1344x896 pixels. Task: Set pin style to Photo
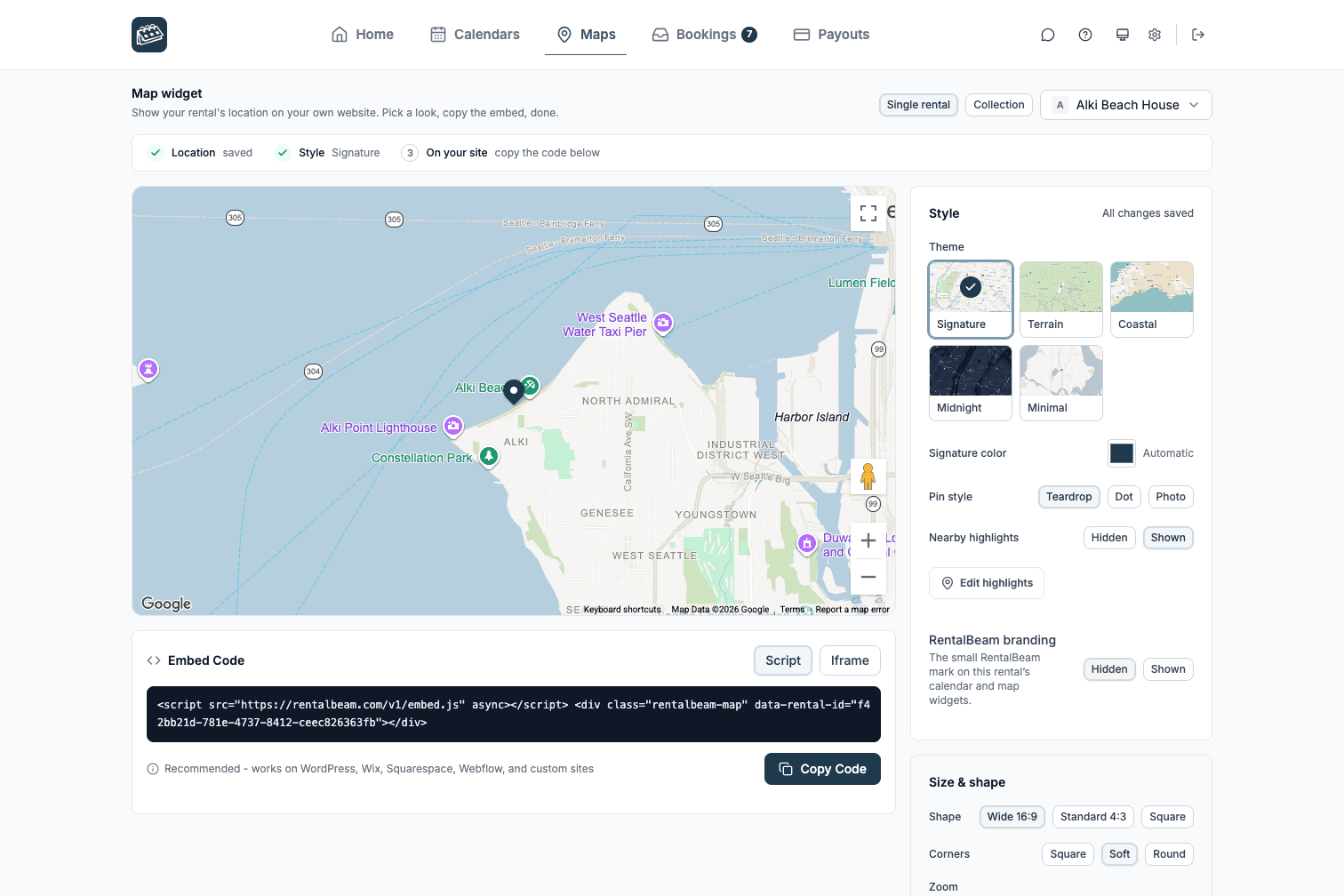[1171, 497]
